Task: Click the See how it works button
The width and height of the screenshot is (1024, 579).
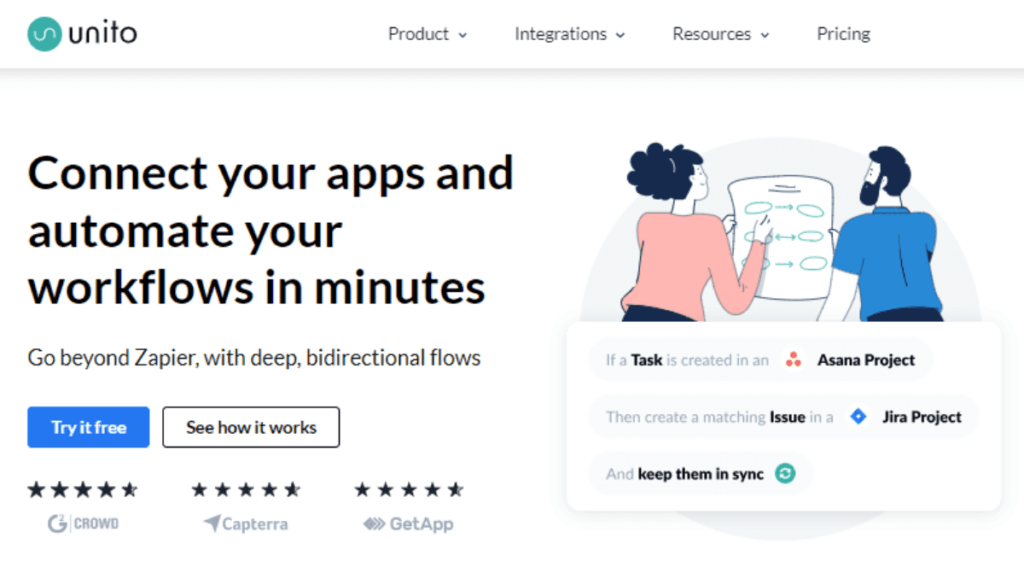Action: 250,427
